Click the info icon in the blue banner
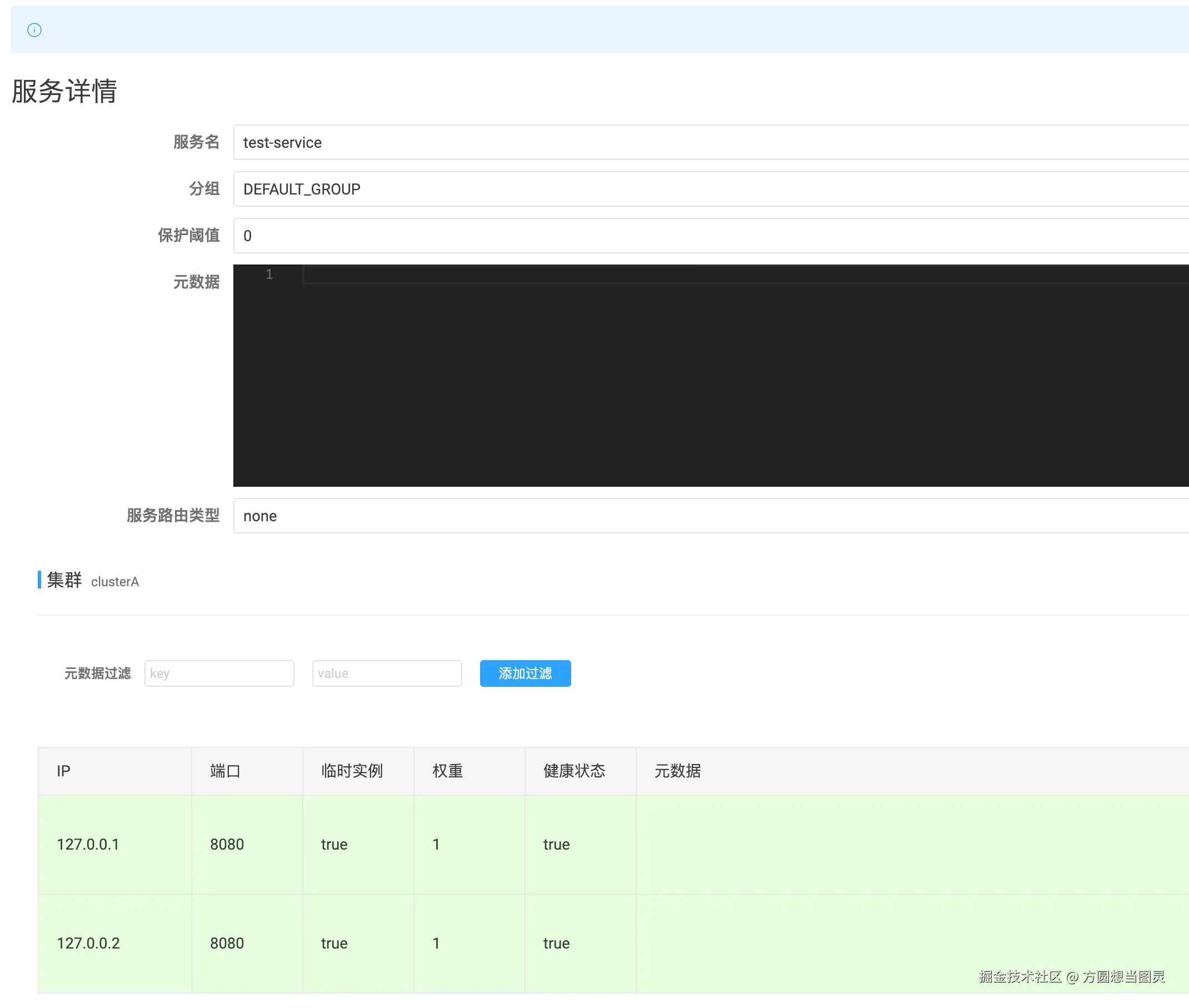The image size is (1189, 1008). tap(34, 29)
